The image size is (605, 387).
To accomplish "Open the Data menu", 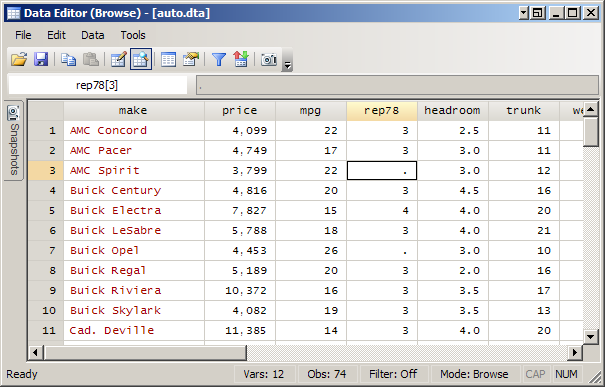I will point(93,35).
